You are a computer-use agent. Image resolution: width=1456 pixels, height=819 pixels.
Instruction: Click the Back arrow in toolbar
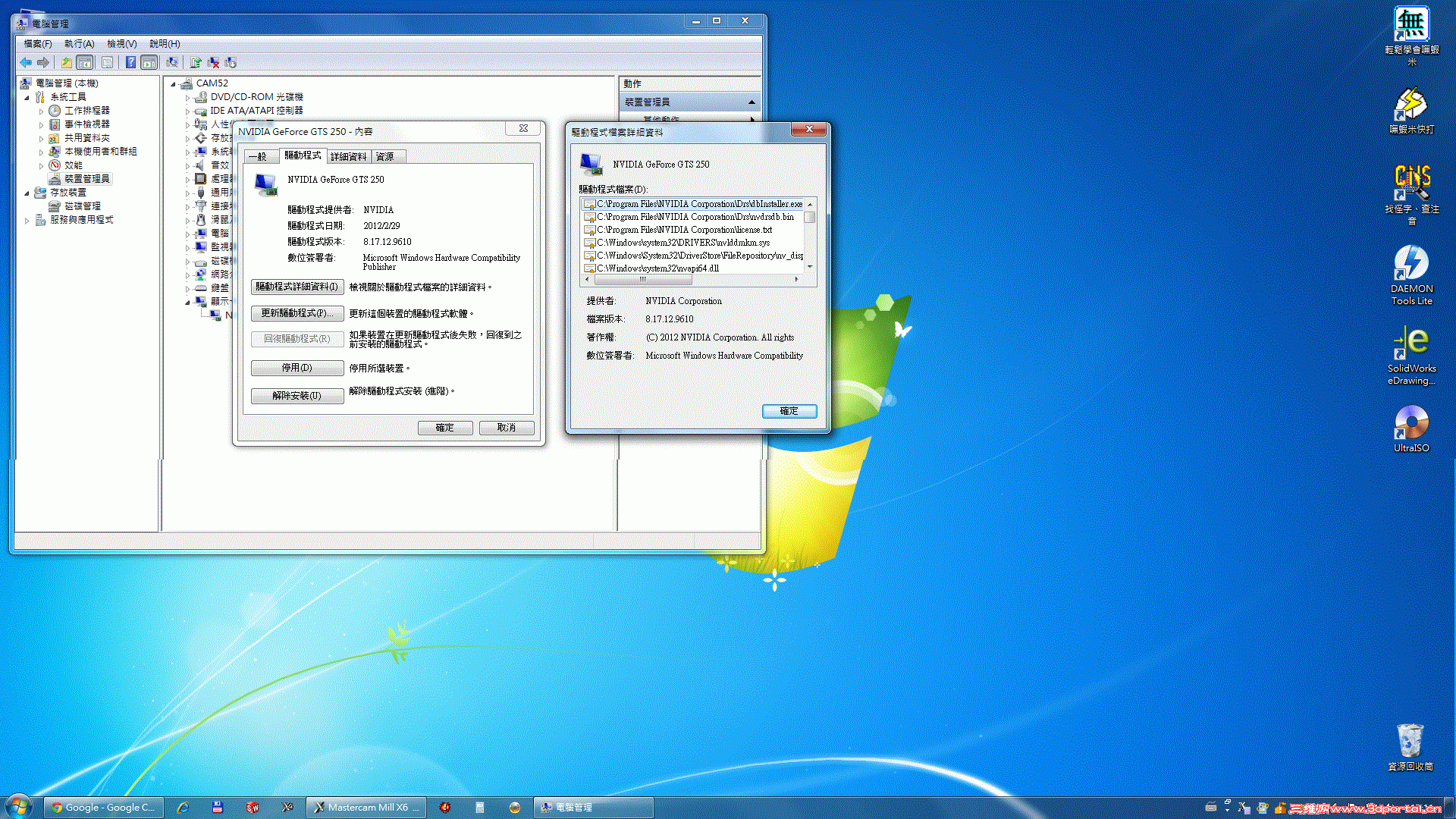pyautogui.click(x=26, y=63)
